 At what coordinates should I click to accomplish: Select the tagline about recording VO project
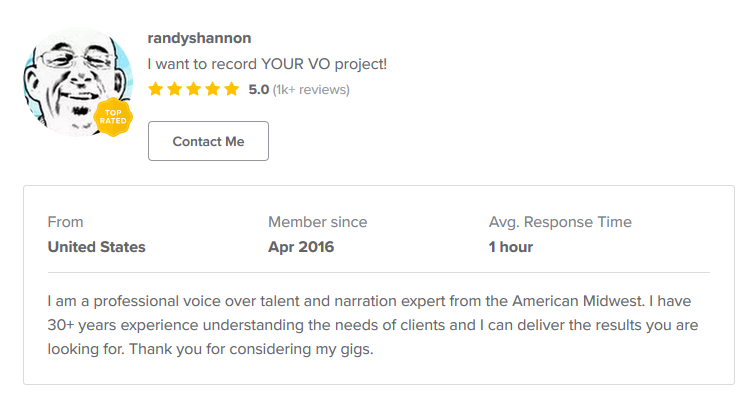point(267,64)
